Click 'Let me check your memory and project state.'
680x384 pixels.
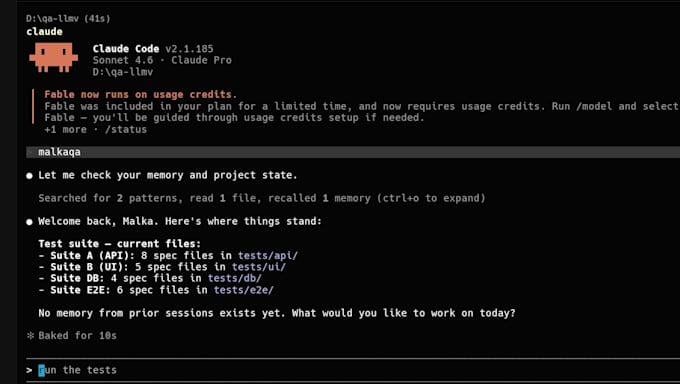point(167,175)
